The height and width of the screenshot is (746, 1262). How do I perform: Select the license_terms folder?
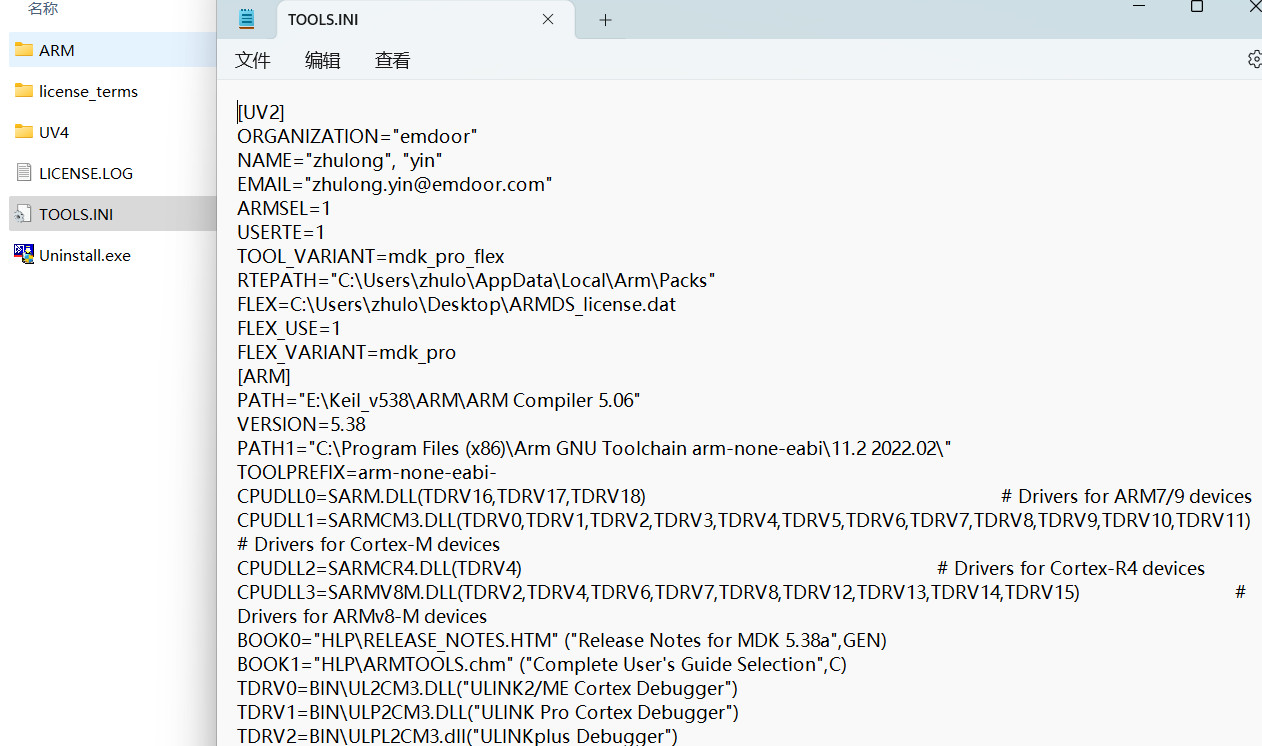click(88, 91)
